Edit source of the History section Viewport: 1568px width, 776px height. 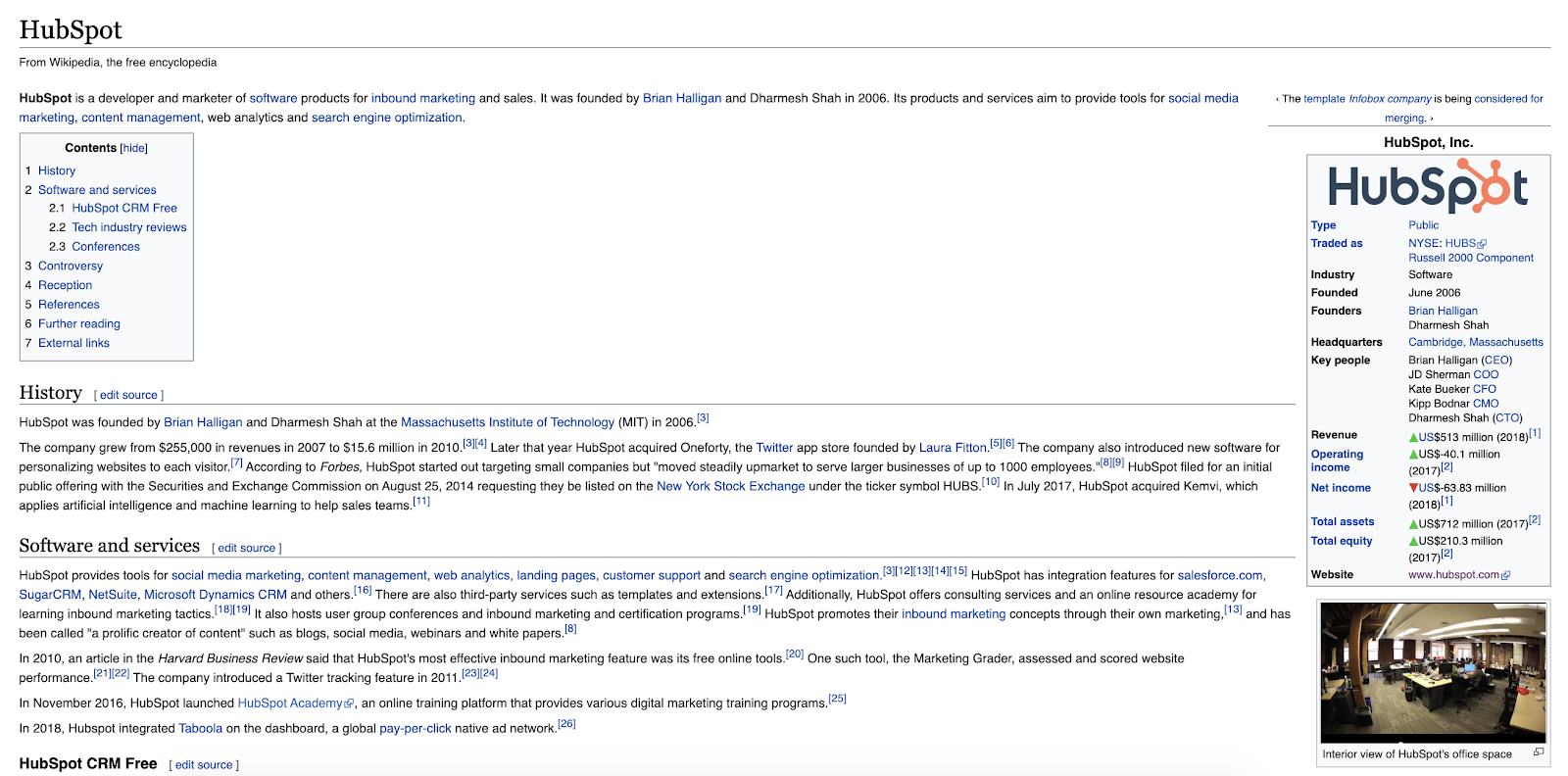point(128,395)
